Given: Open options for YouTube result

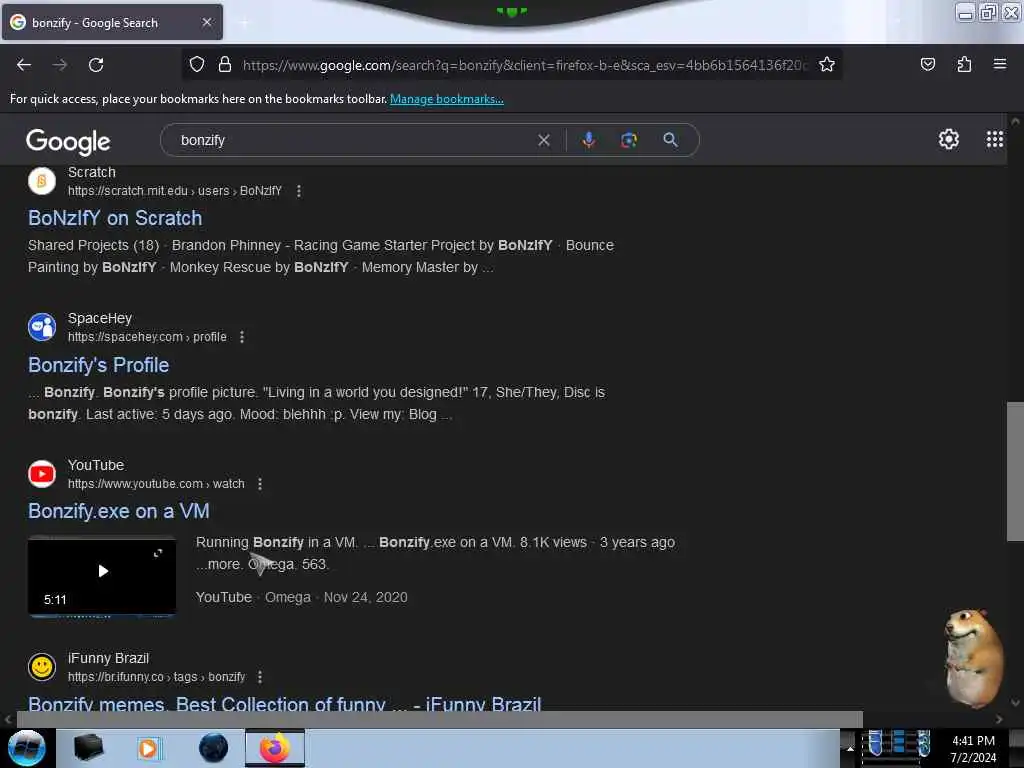Looking at the screenshot, I should point(260,484).
